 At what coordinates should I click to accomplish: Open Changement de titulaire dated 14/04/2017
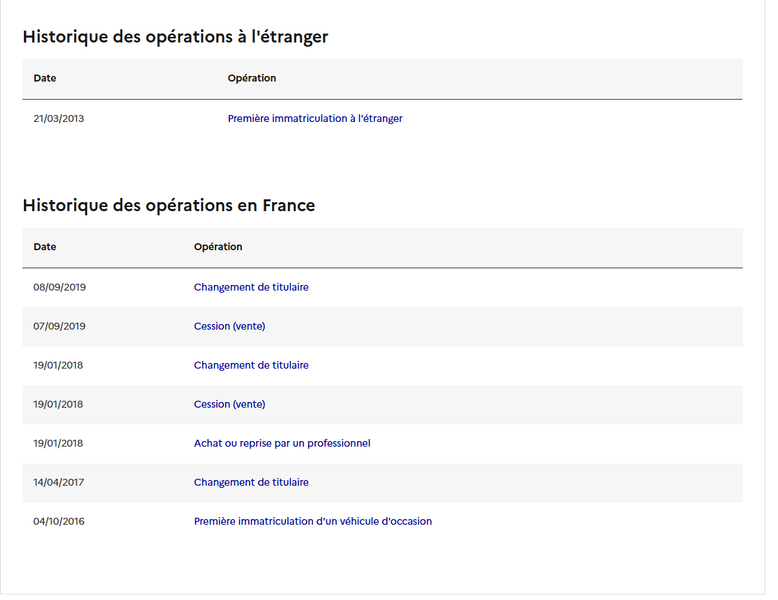(x=251, y=482)
